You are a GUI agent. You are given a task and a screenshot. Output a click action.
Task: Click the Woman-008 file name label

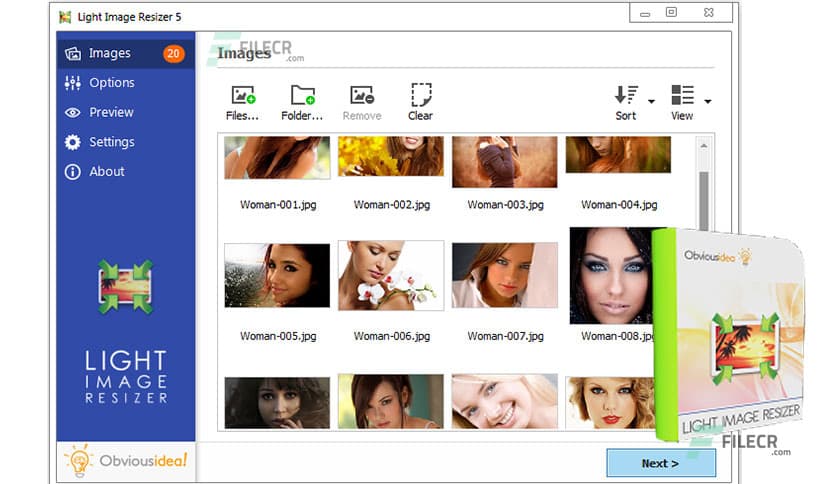[x=617, y=336]
